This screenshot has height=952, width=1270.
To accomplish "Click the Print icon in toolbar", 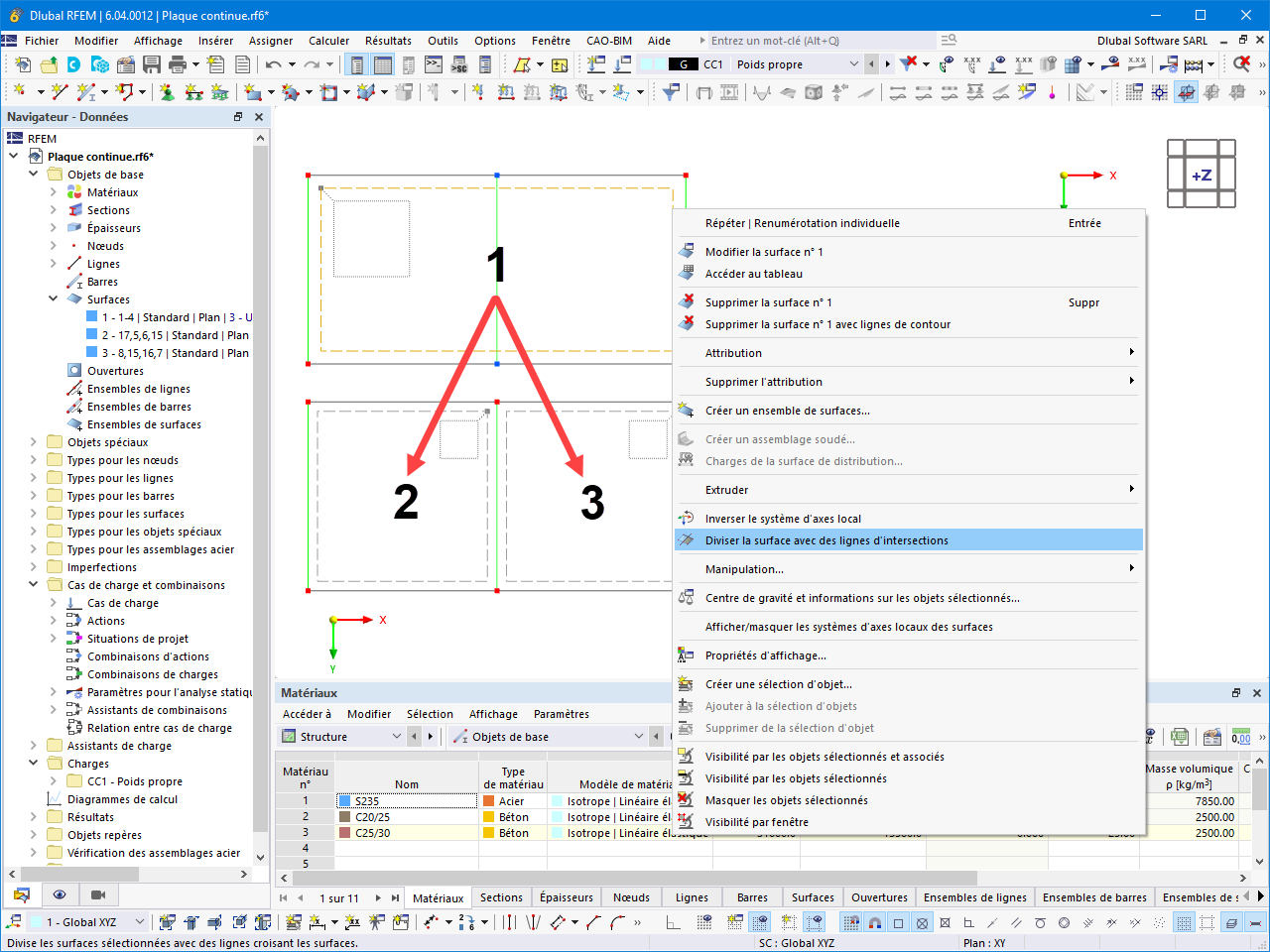I will click(x=178, y=64).
